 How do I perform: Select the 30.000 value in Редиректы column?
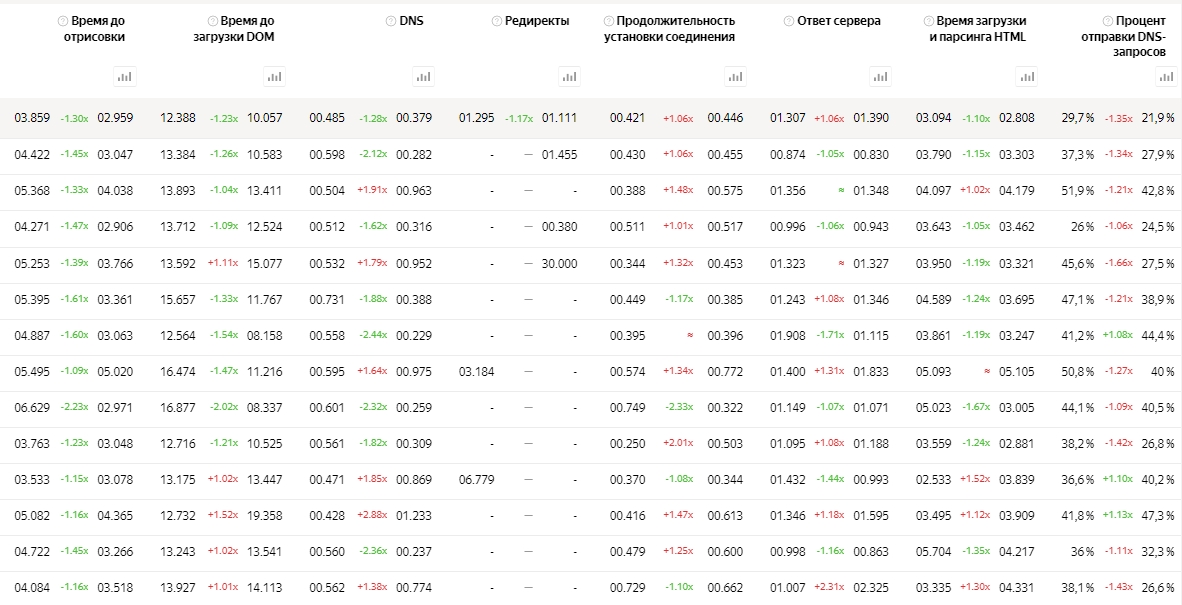coord(559,264)
